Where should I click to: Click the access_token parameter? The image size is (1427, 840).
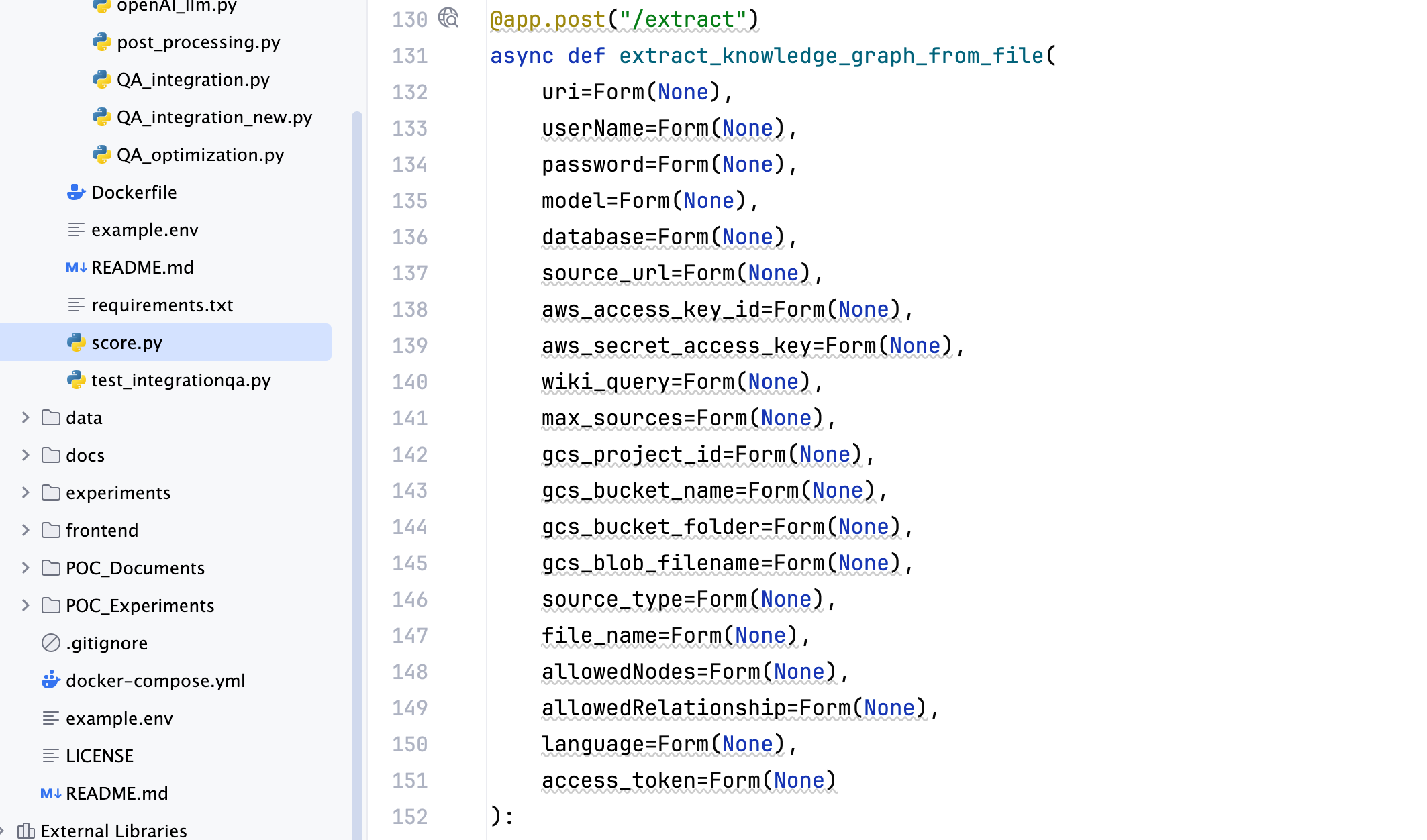coord(619,780)
